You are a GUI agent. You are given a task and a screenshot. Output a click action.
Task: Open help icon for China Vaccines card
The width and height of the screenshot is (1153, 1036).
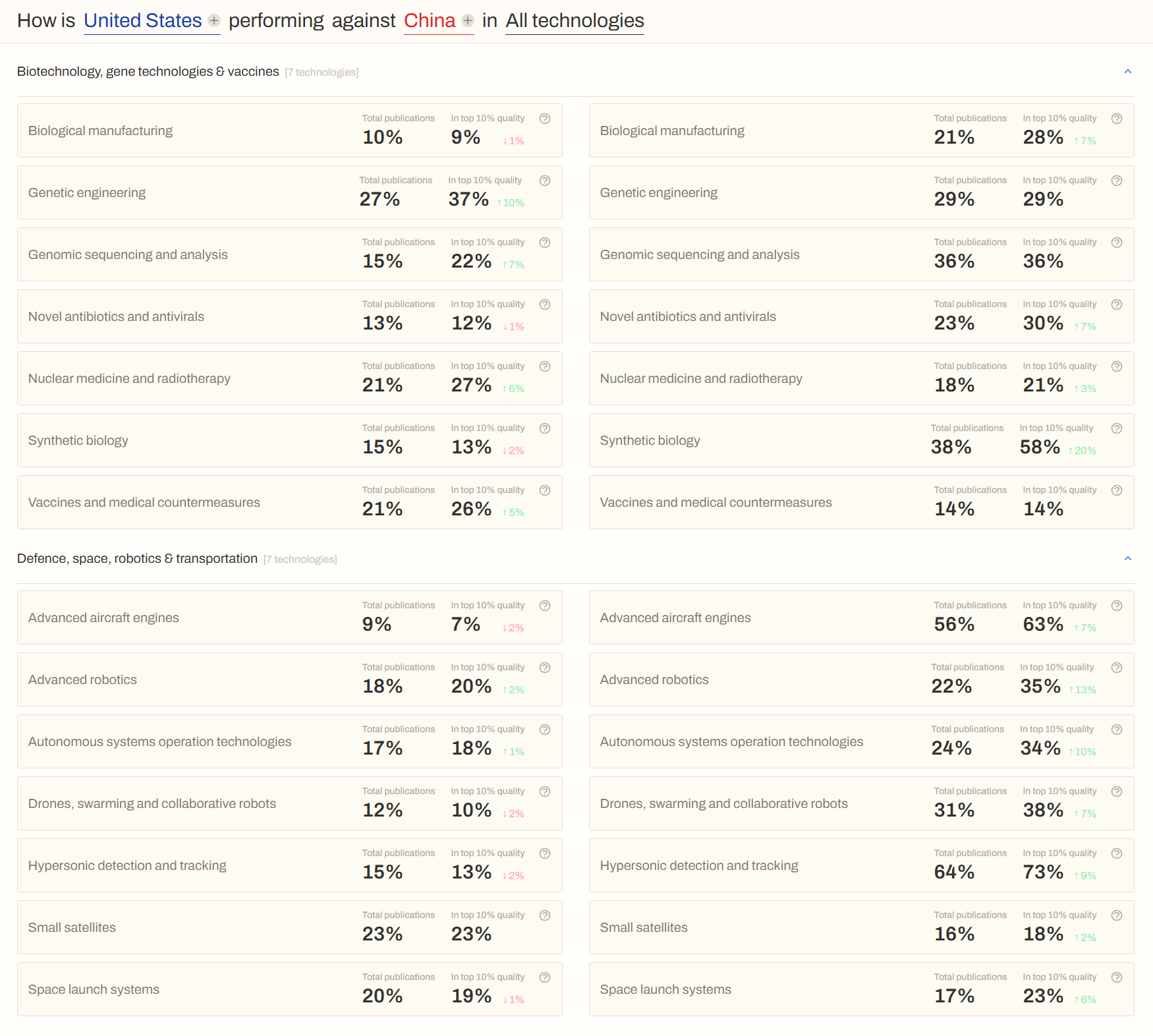click(x=1117, y=490)
